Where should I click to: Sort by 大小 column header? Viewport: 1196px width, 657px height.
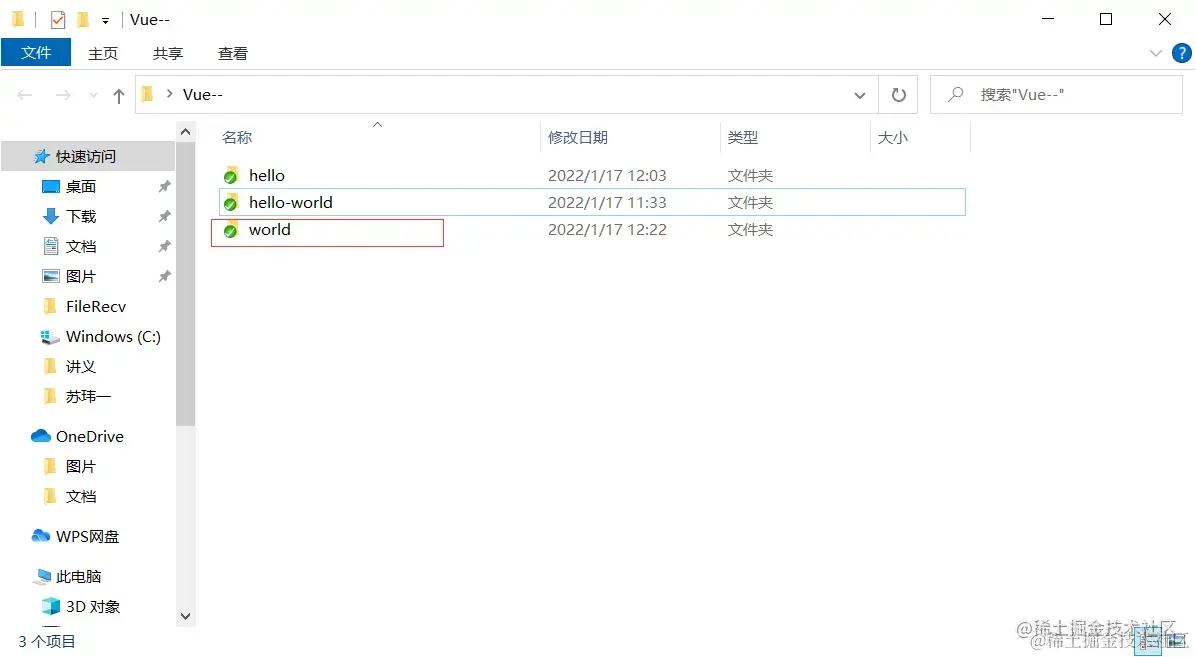point(892,137)
